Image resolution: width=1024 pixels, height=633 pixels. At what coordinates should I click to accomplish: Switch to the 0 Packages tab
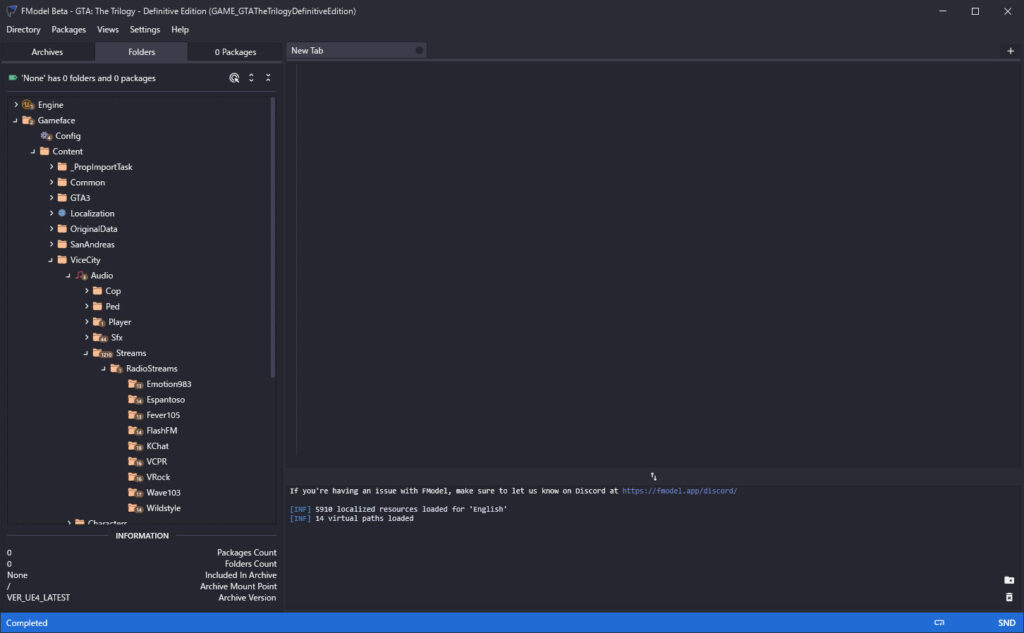[235, 52]
